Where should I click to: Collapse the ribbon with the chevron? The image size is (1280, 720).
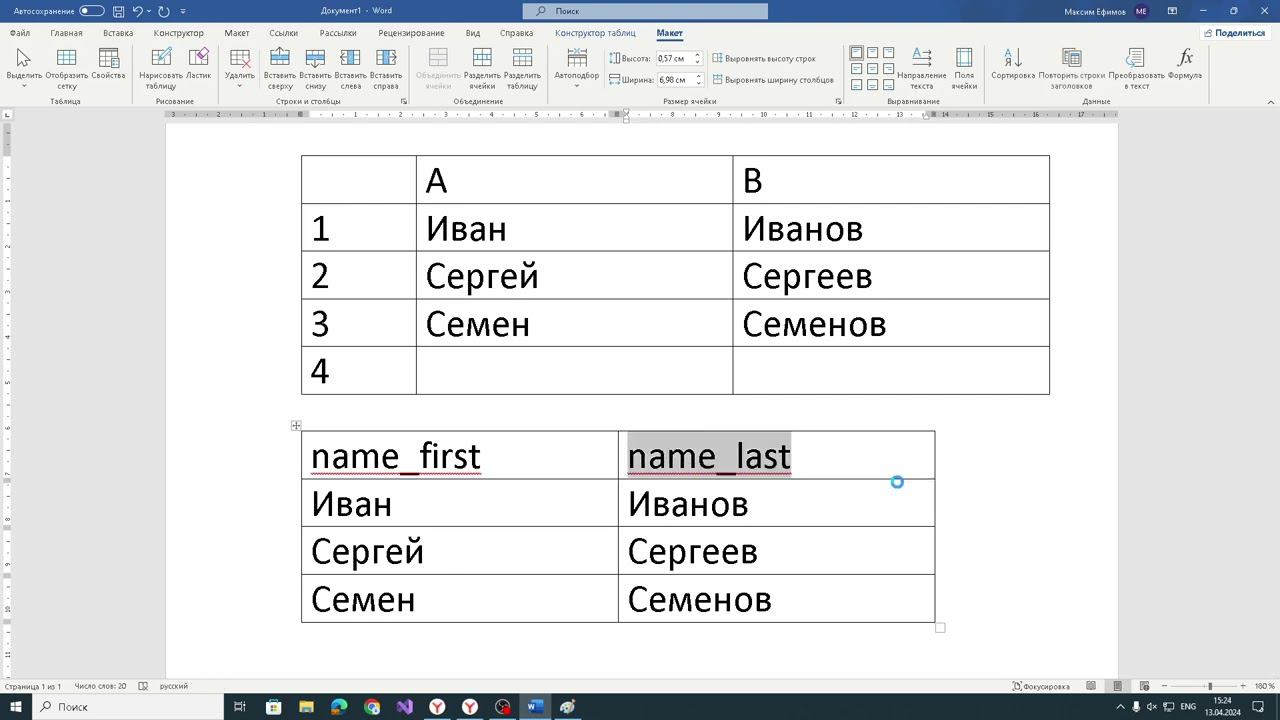1271,101
